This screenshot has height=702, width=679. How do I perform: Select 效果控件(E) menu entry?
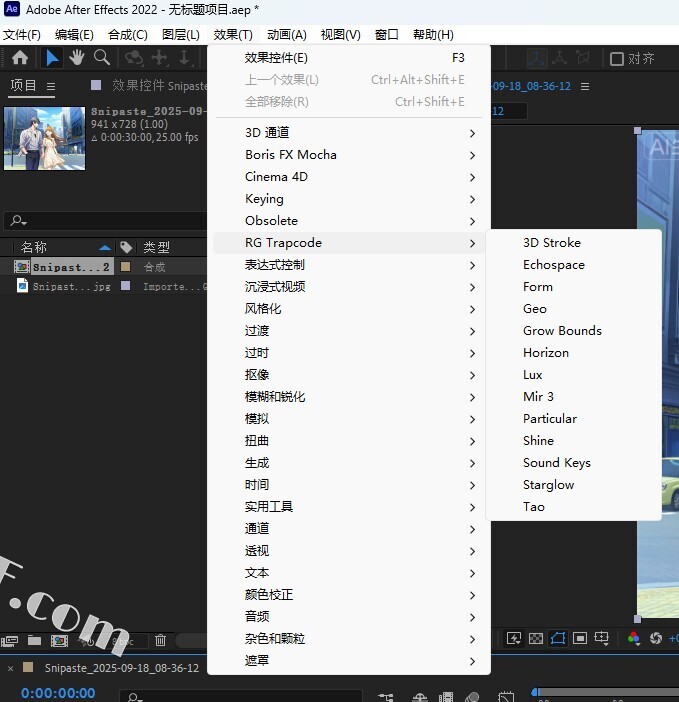pos(276,58)
